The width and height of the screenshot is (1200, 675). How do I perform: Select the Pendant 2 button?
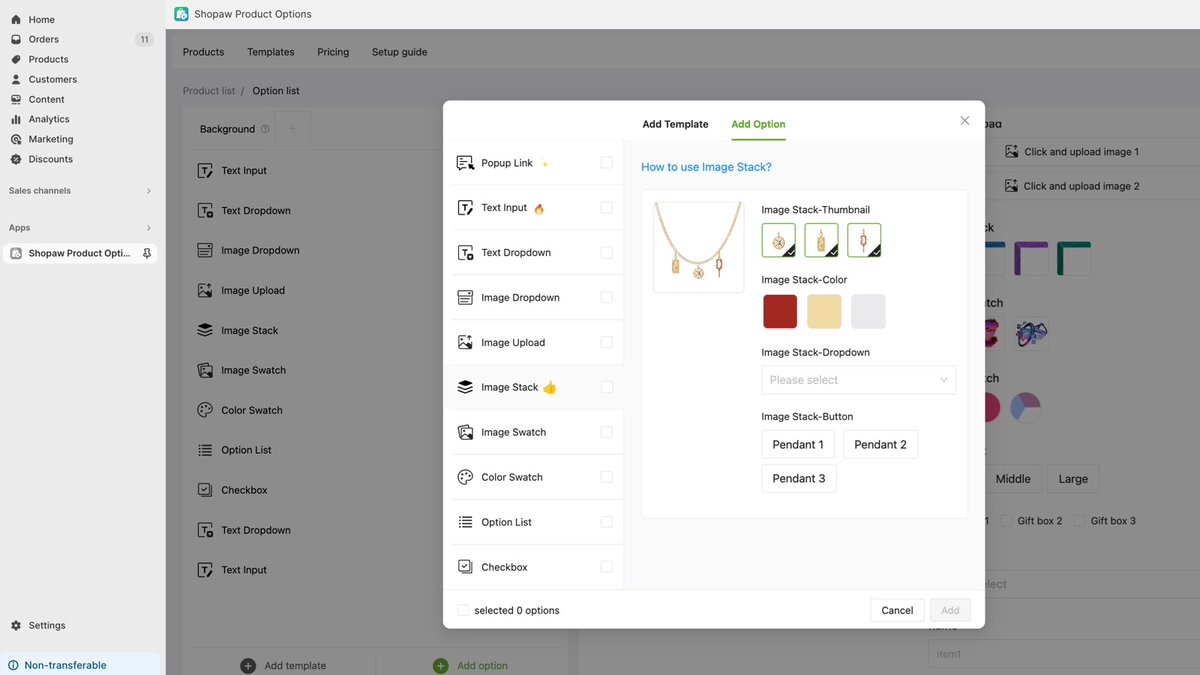[x=880, y=445]
